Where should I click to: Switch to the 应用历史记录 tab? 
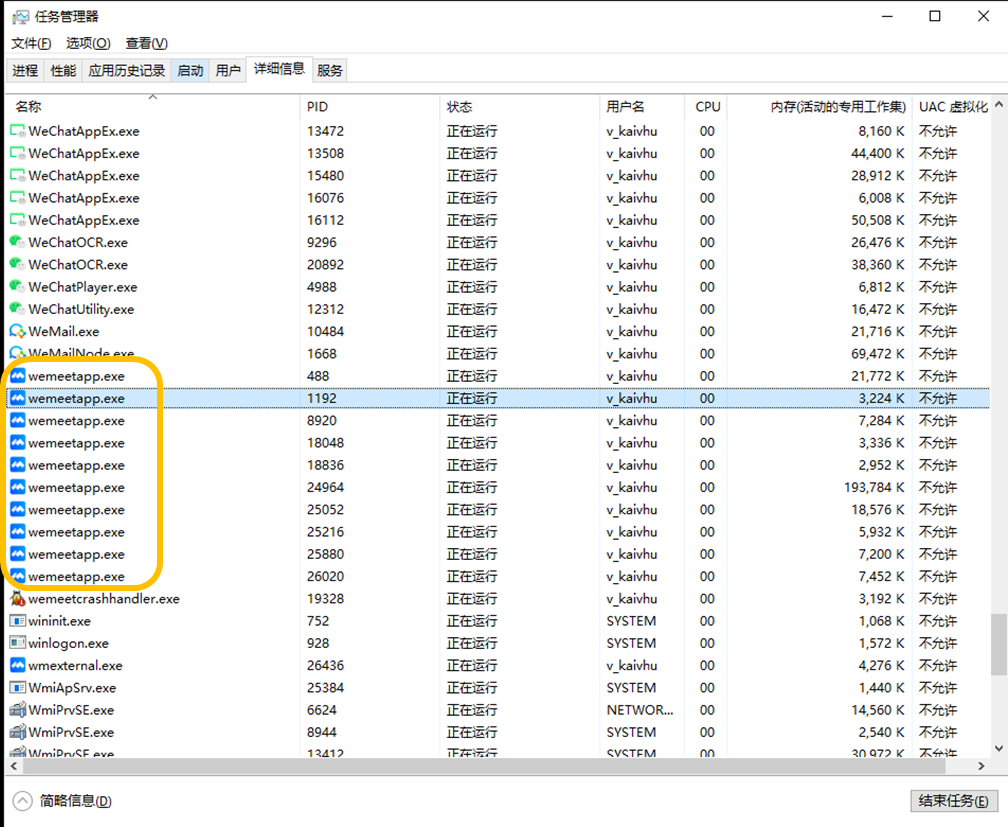pyautogui.click(x=127, y=70)
